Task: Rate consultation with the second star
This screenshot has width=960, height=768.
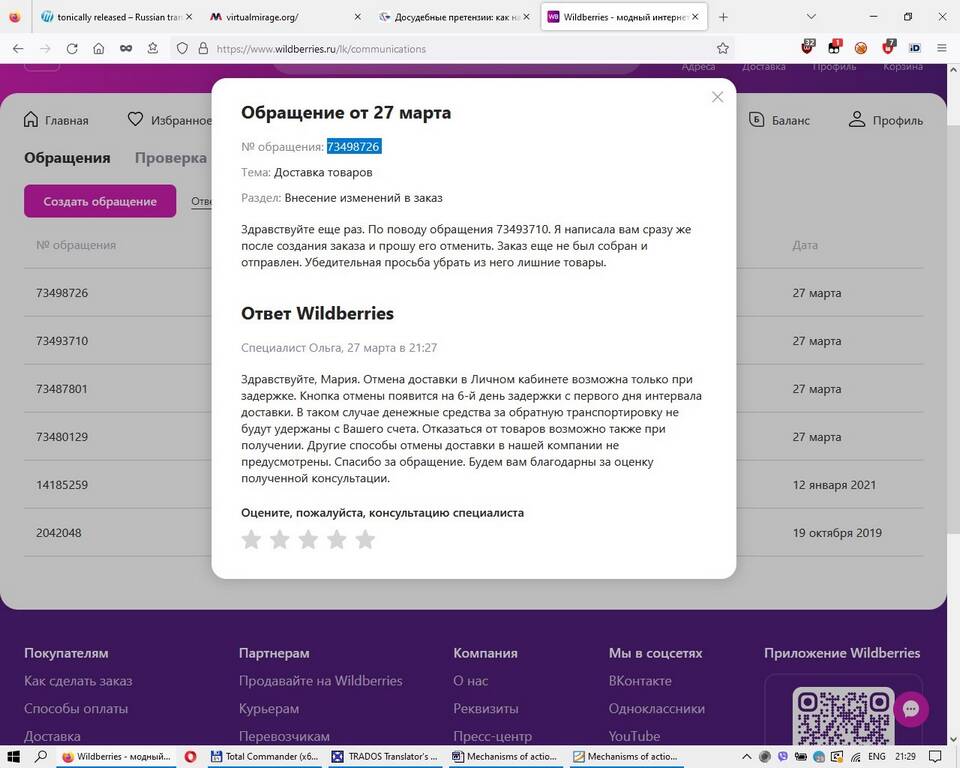Action: tap(280, 540)
